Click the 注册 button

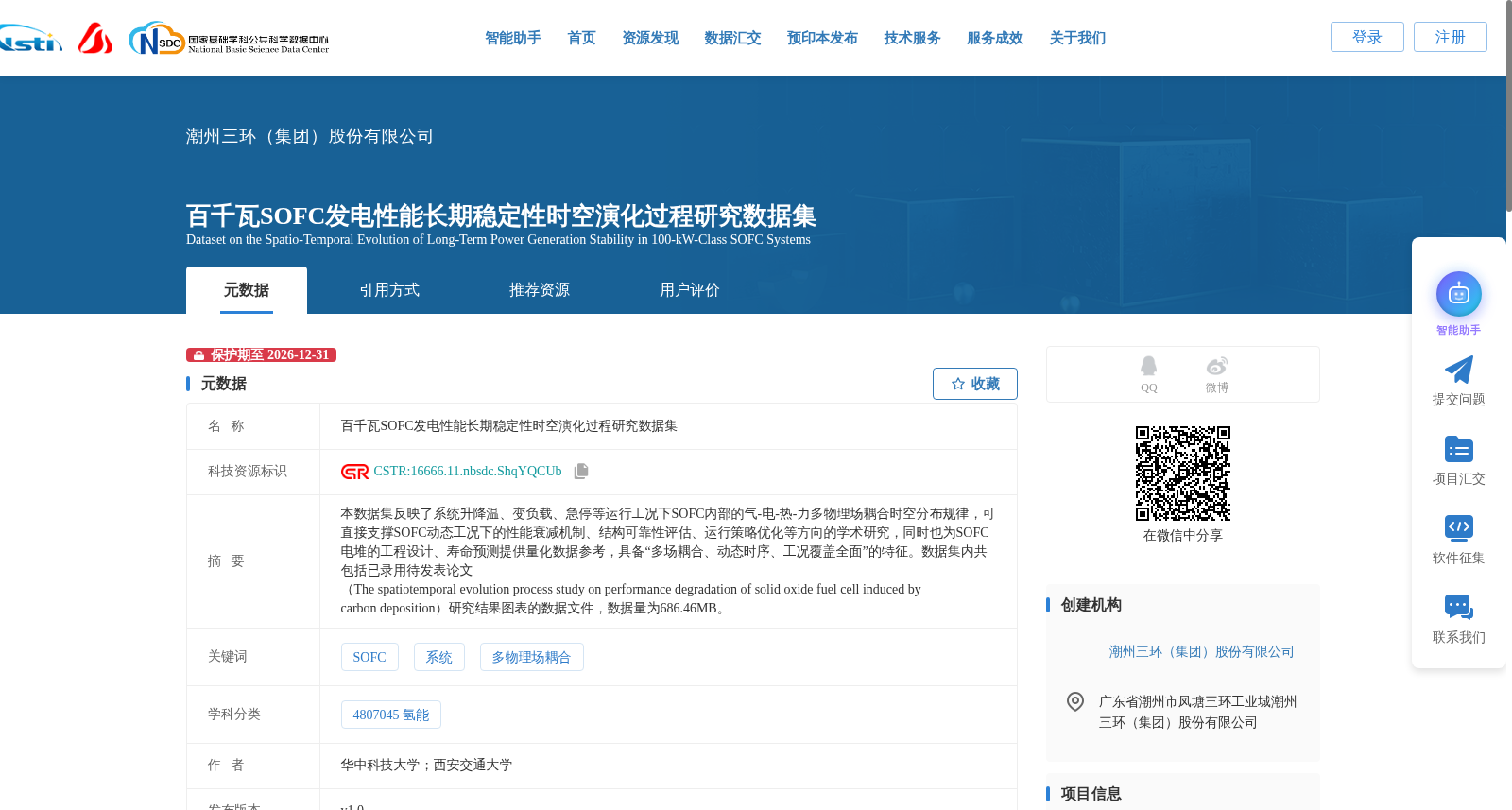pyautogui.click(x=1450, y=37)
